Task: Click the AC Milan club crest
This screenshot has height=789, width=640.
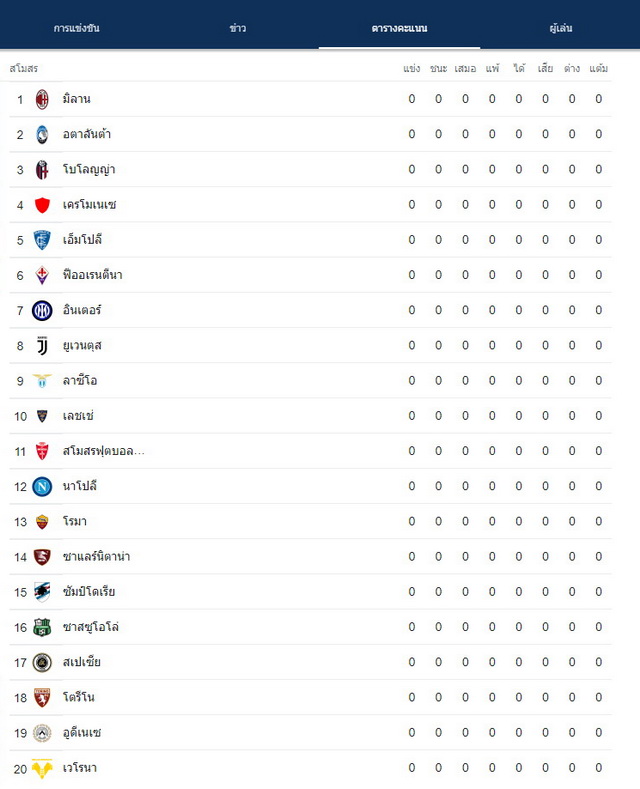Action: pos(42,99)
